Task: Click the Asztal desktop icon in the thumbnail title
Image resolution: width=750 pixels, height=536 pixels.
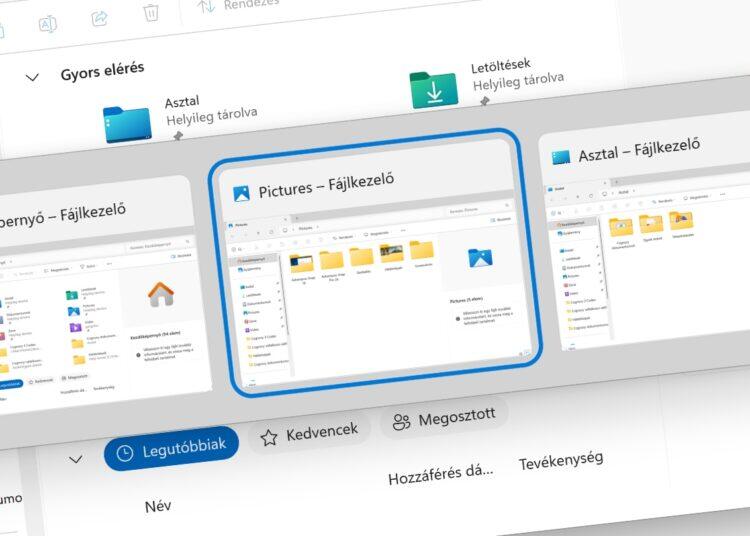Action: click(561, 157)
